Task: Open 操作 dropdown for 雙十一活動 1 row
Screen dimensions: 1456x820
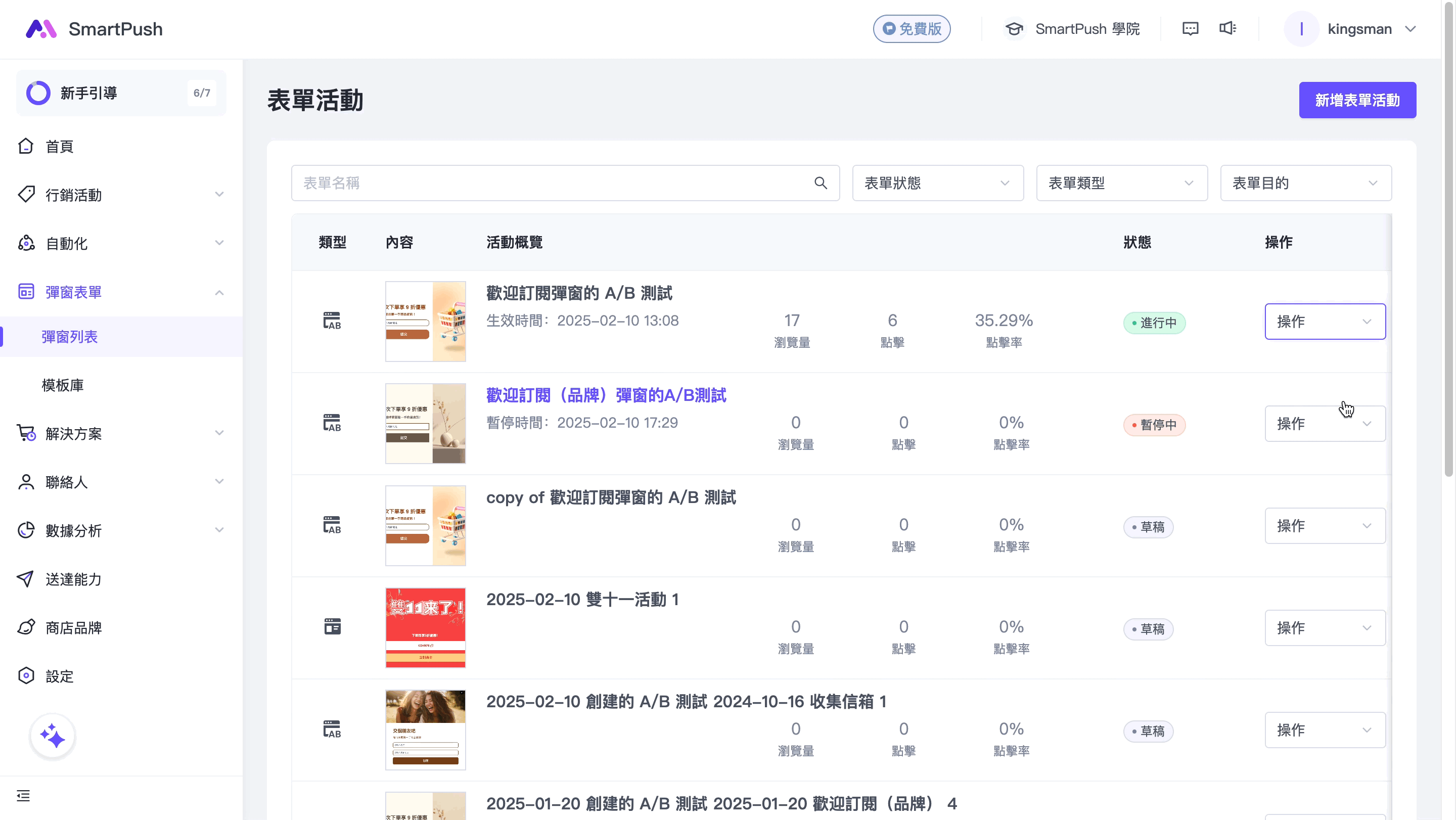Action: pyautogui.click(x=1325, y=628)
